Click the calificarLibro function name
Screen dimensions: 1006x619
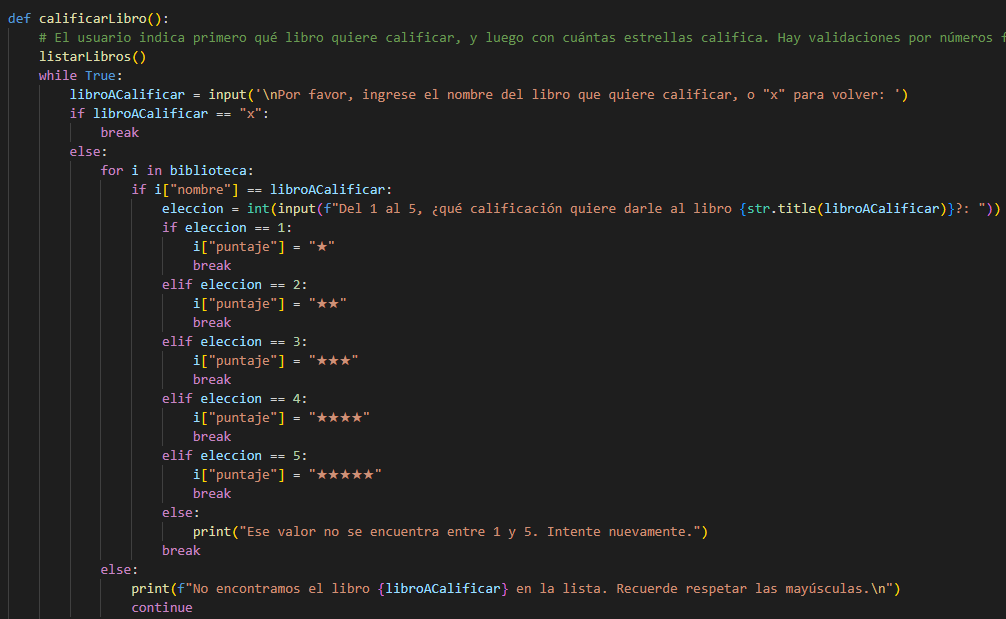[x=93, y=19]
